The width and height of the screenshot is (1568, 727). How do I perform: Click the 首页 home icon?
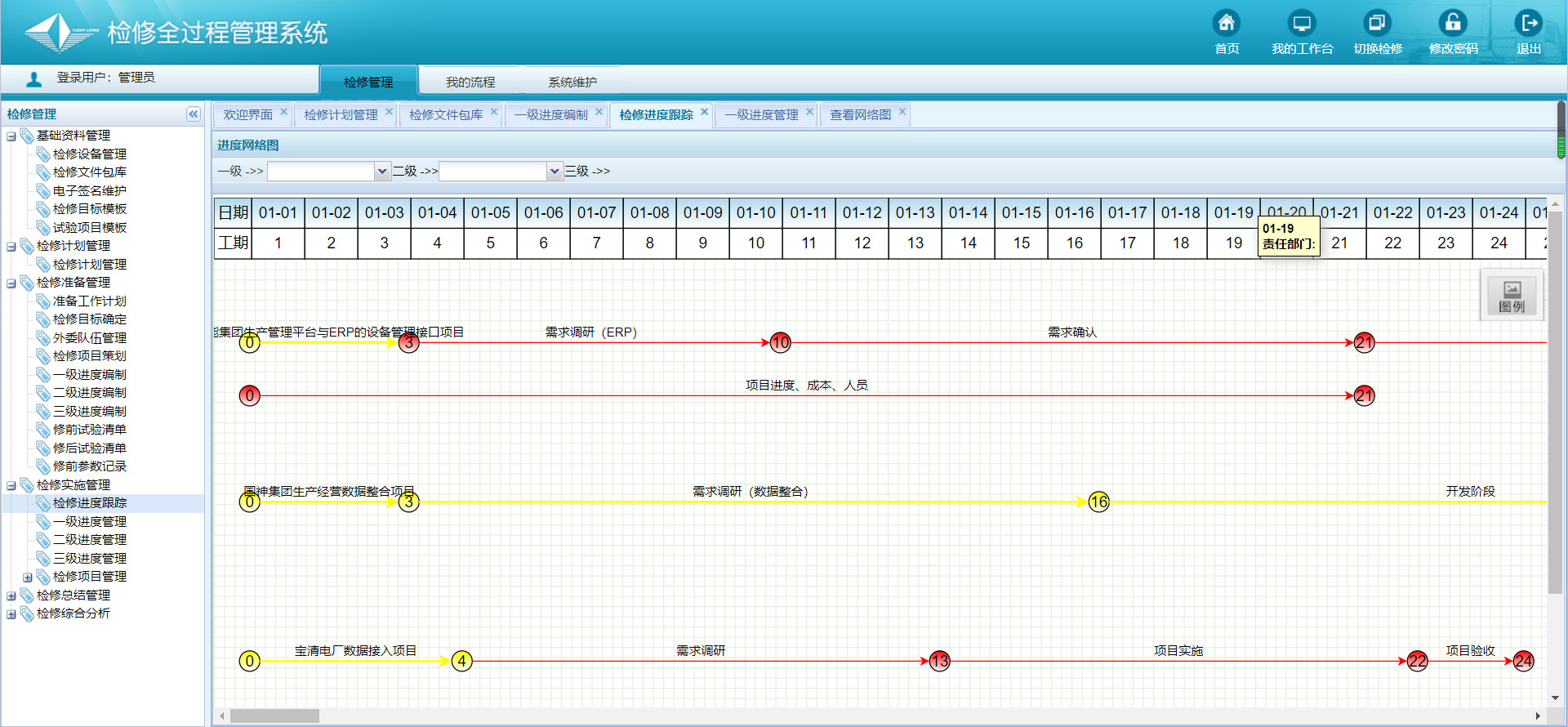pos(1226,24)
